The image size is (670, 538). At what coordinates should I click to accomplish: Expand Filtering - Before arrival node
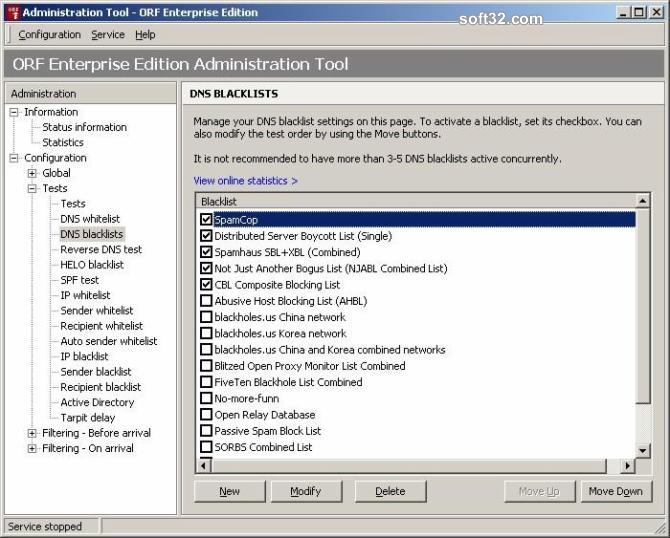32,433
